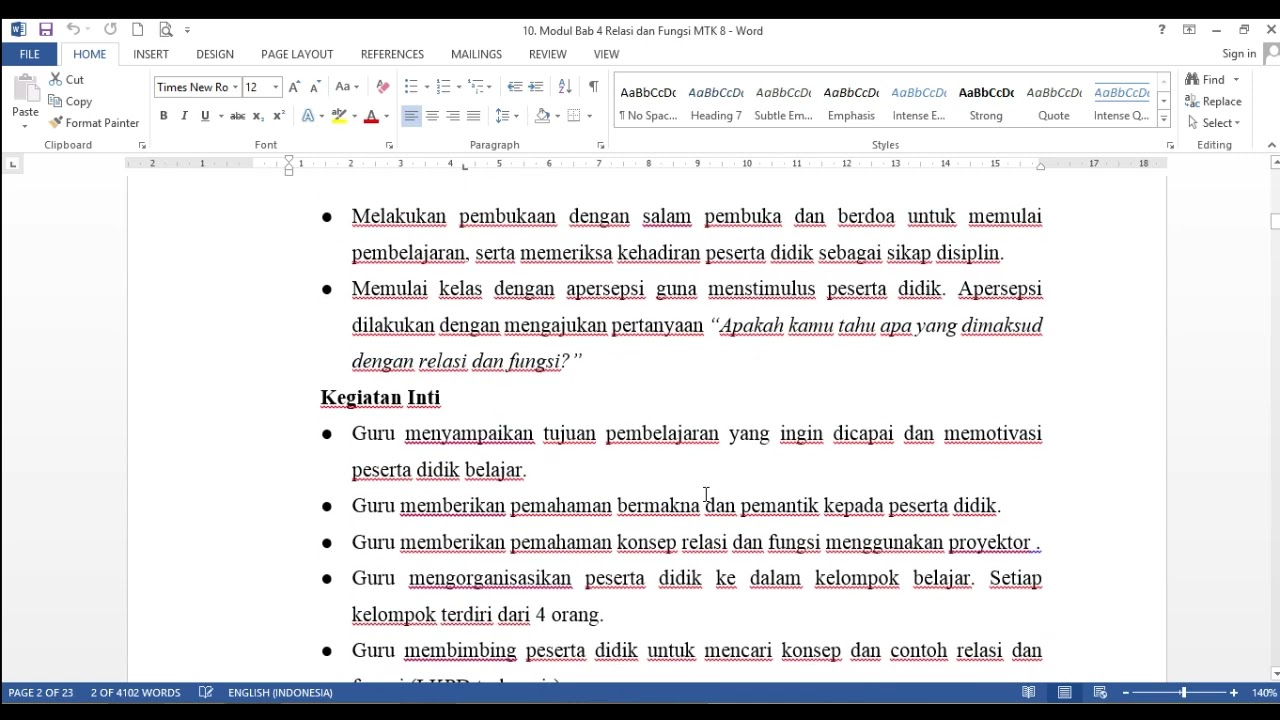1280x720 pixels.
Task: Justify the paragraph text
Action: (x=474, y=116)
